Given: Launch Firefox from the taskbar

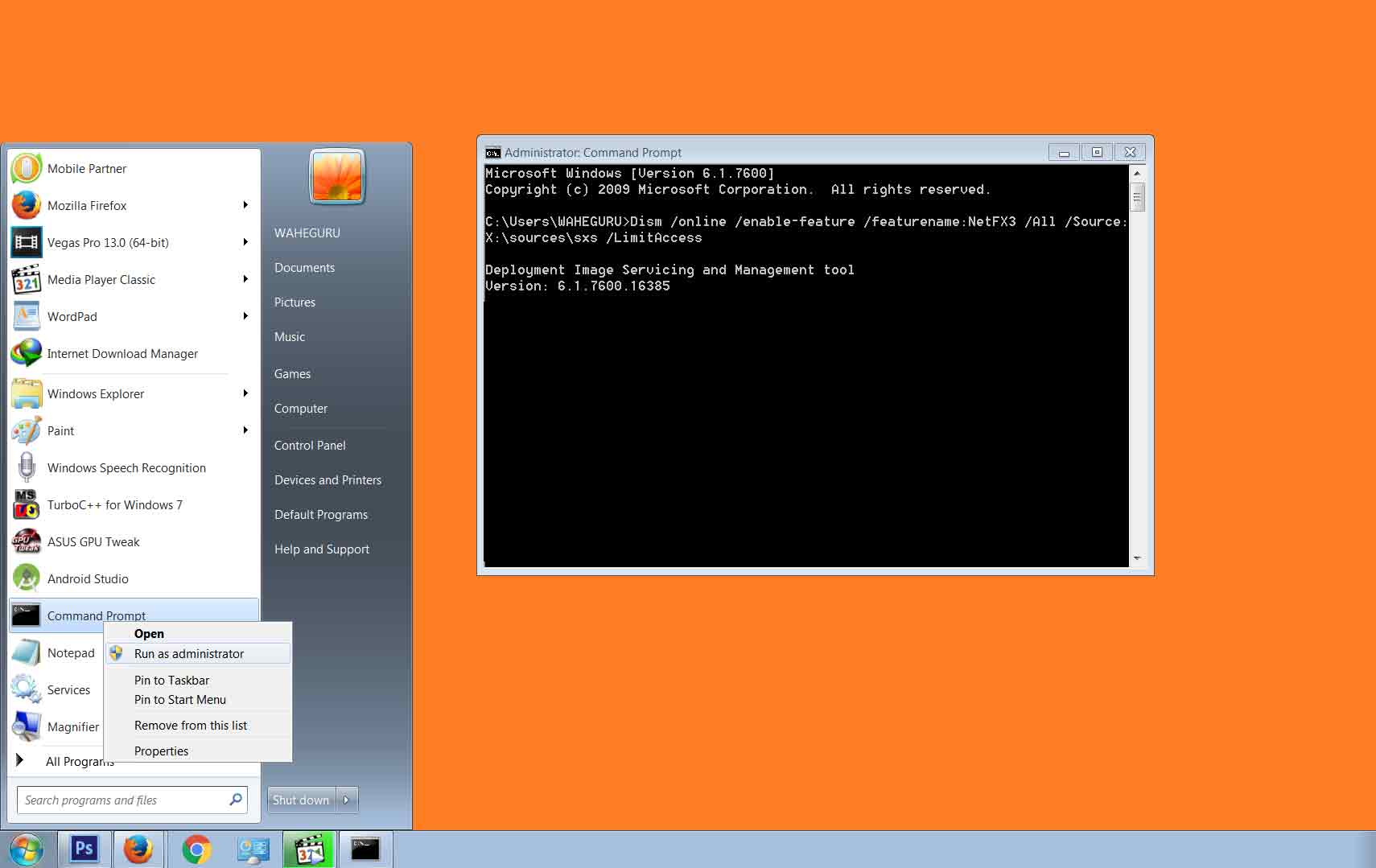Looking at the screenshot, I should click(x=139, y=849).
